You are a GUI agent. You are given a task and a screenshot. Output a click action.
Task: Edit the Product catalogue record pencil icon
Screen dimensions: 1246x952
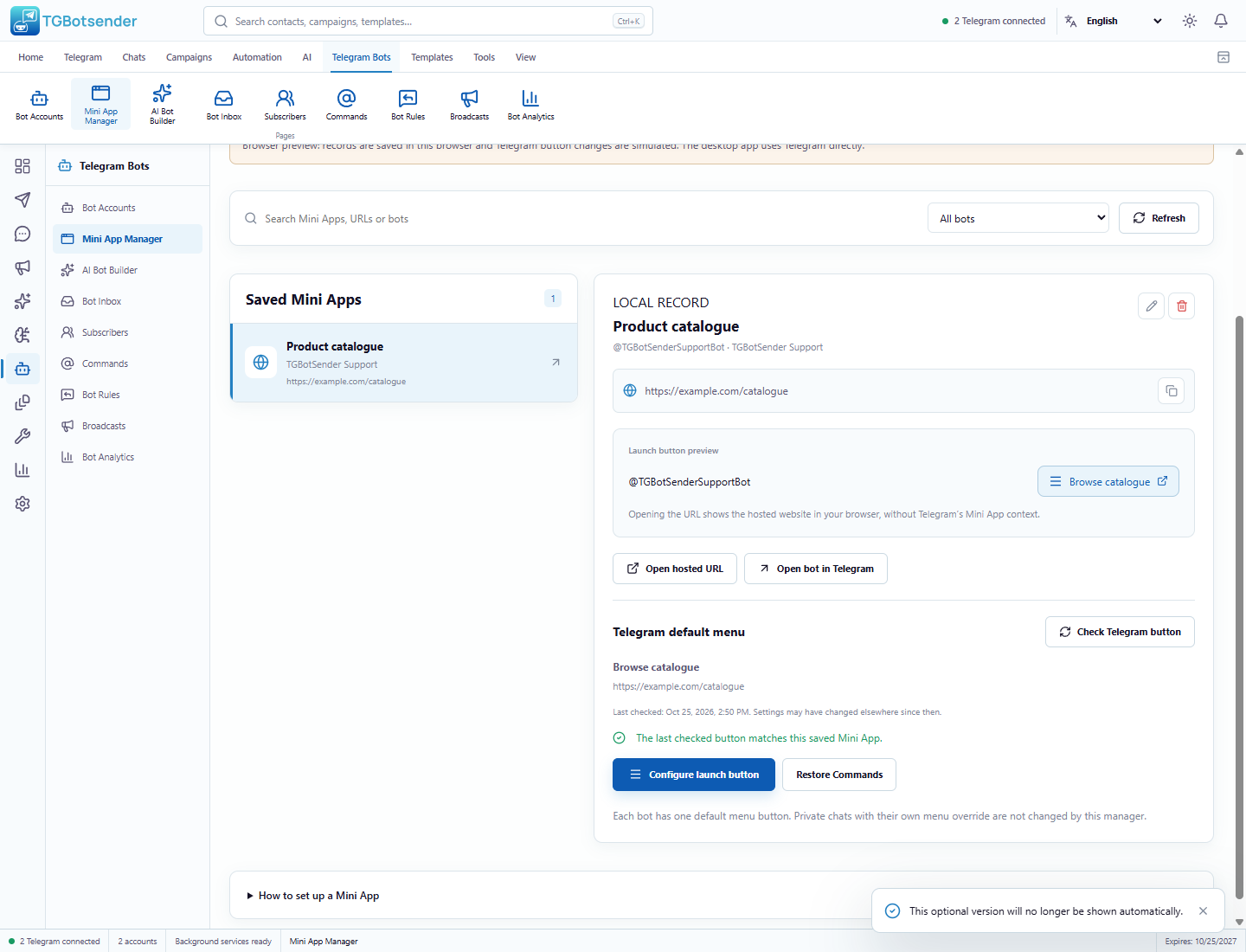(1151, 306)
